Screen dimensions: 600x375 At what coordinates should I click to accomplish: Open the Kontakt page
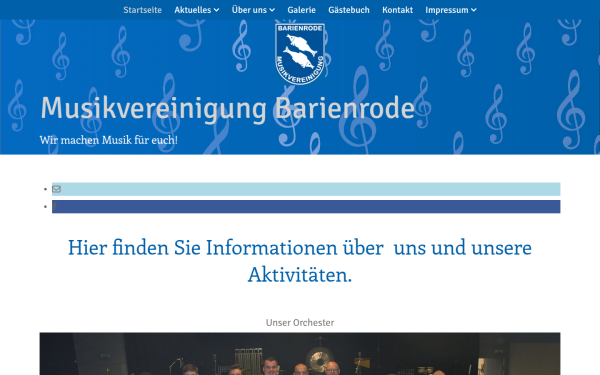tap(398, 10)
